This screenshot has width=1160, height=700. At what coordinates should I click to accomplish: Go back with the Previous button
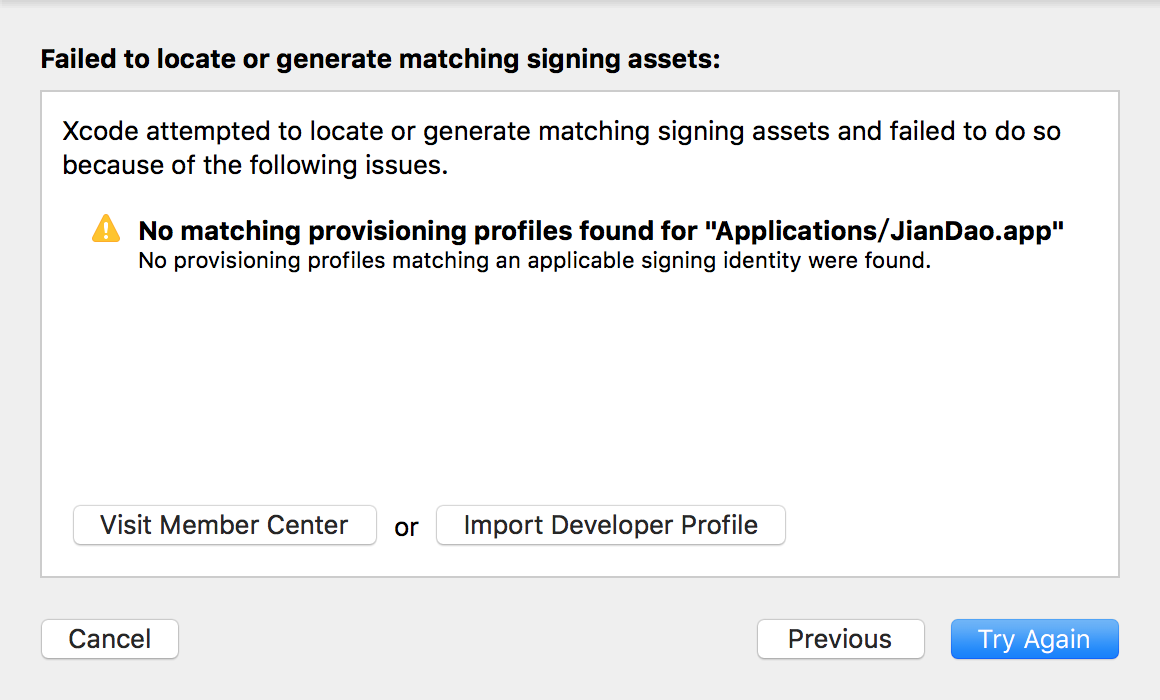click(839, 639)
